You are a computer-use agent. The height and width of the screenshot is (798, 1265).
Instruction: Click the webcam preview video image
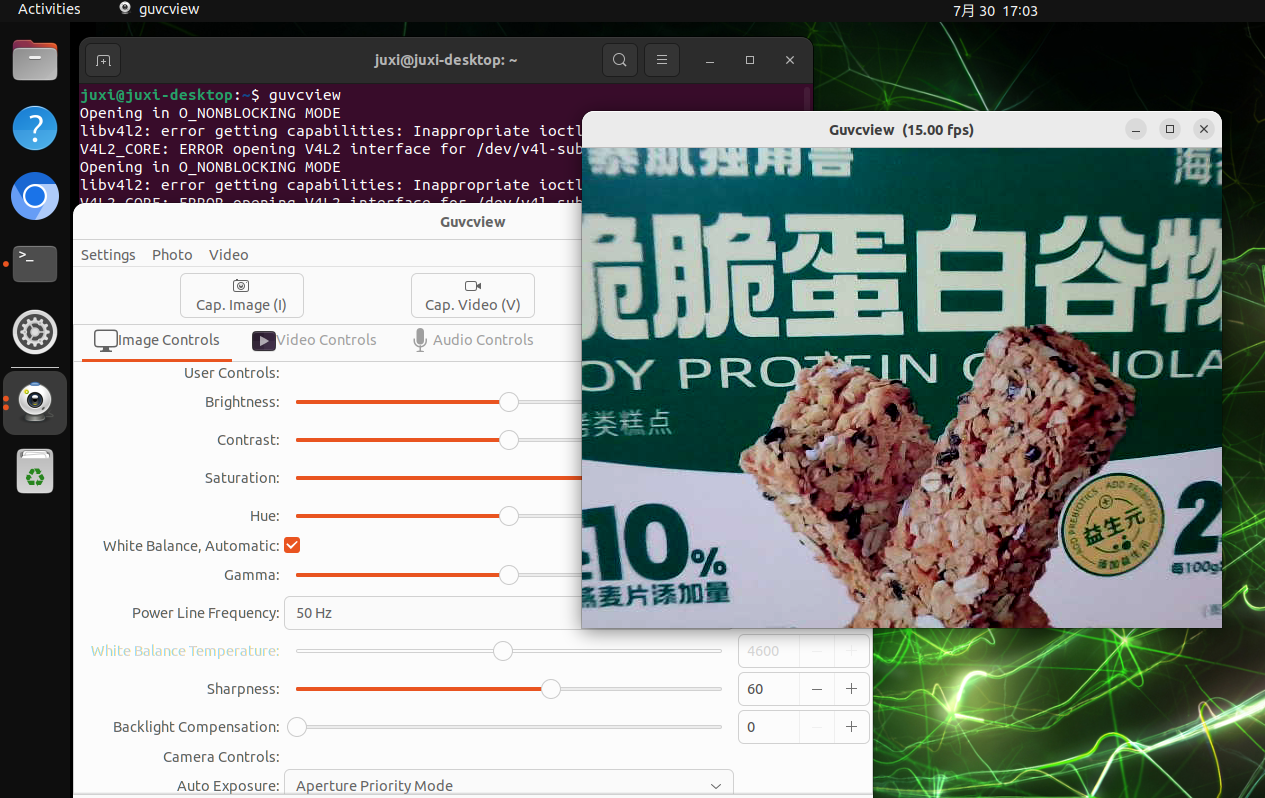901,388
